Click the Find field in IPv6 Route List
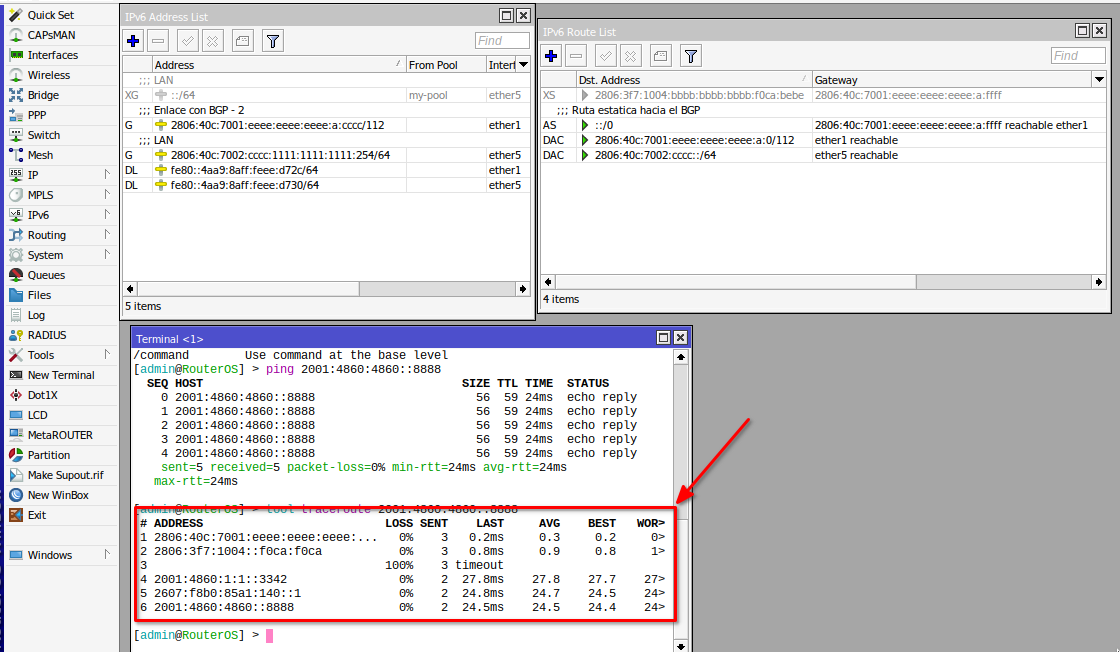The height and width of the screenshot is (652, 1120). coord(1077,56)
